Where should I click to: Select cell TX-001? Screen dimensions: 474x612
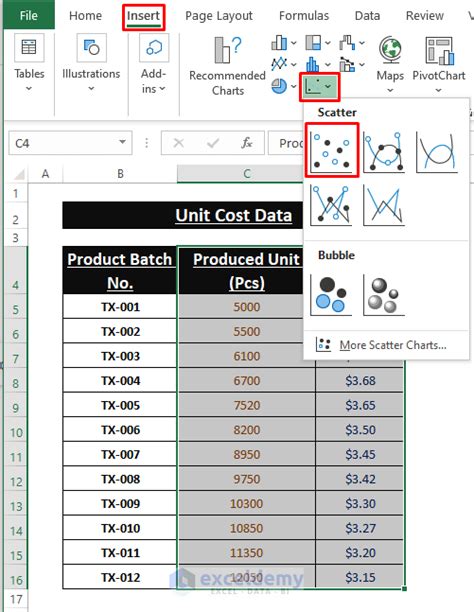coord(120,307)
